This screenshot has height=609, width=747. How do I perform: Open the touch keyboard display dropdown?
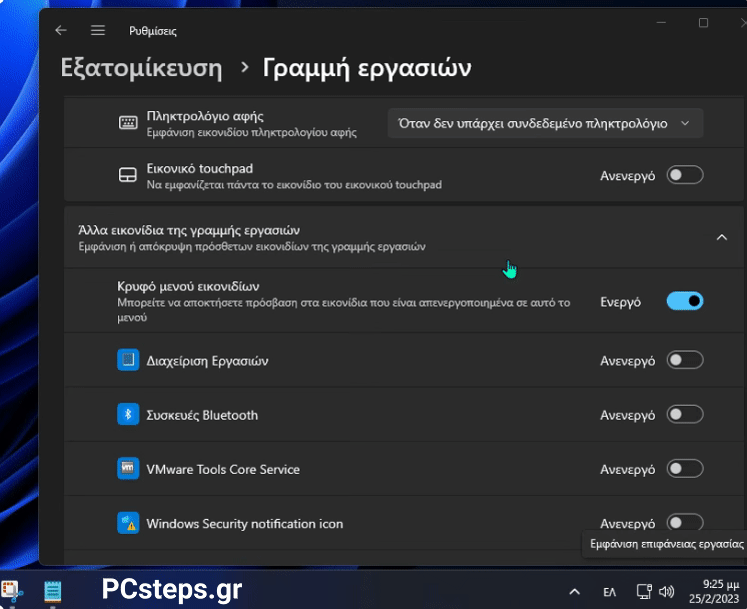tap(544, 123)
